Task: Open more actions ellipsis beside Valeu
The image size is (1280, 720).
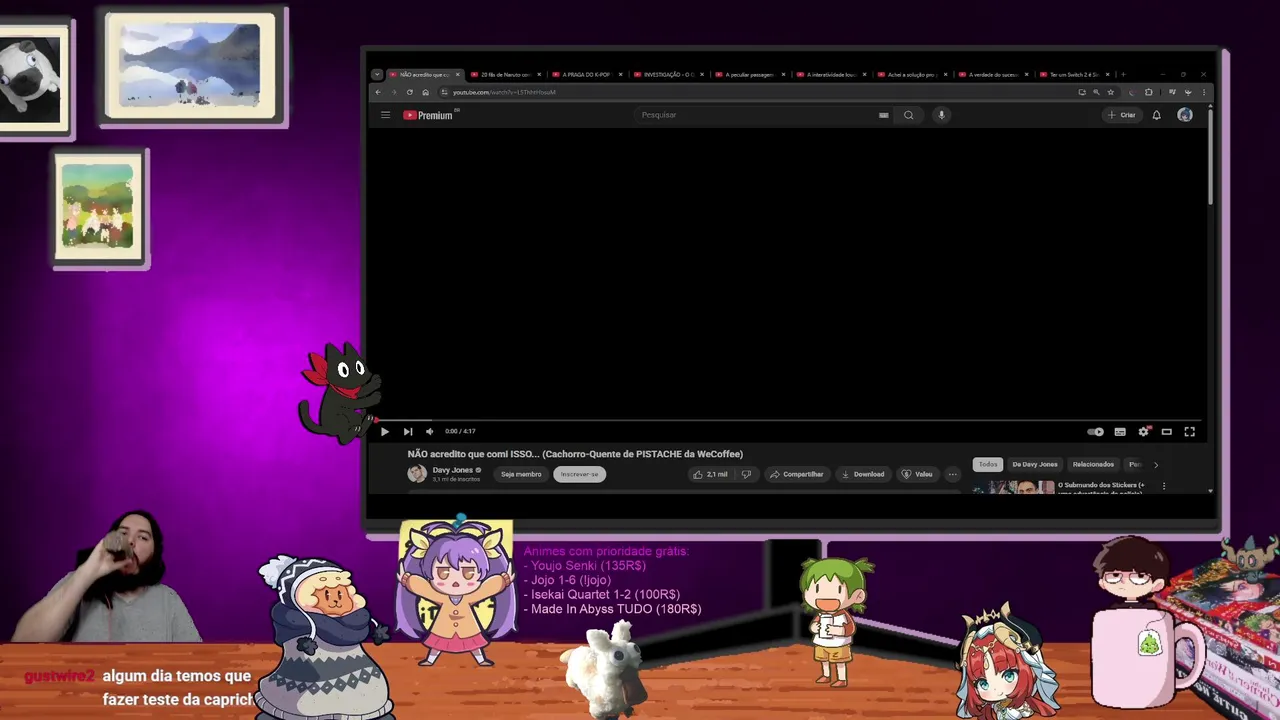Action: click(952, 474)
